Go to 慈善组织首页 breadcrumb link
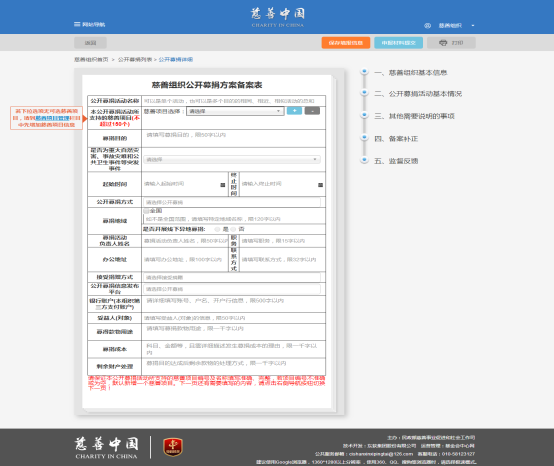 coord(91,59)
